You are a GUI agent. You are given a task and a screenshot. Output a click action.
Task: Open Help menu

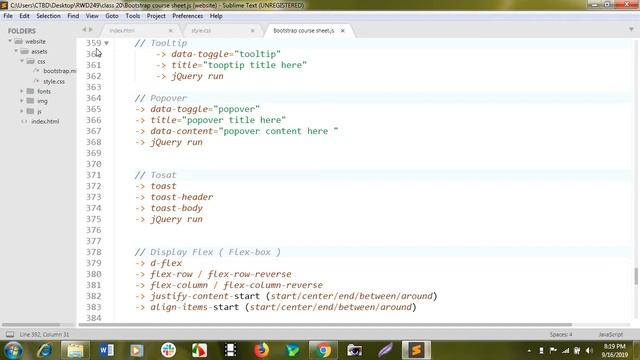[x=216, y=16]
